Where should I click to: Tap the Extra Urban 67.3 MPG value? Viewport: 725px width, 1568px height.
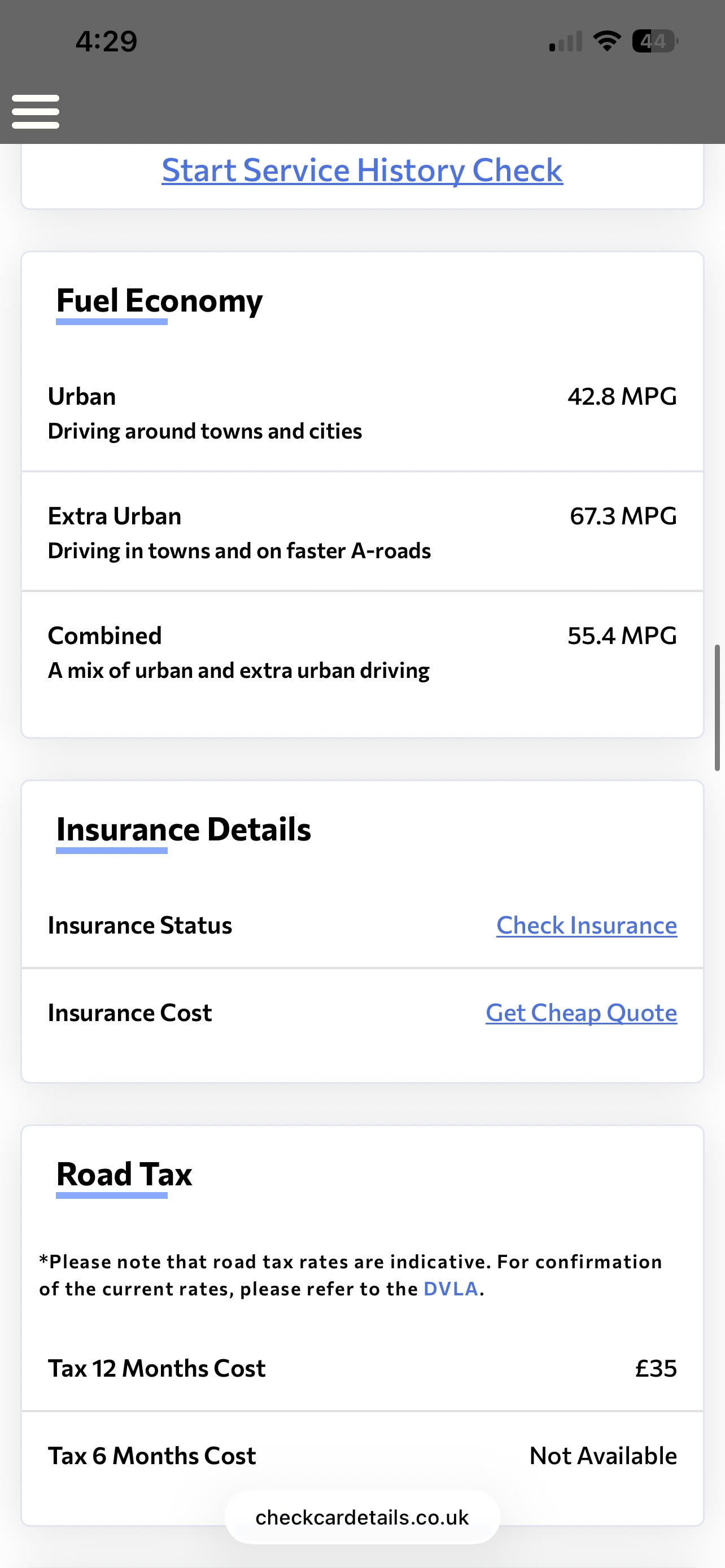[623, 516]
